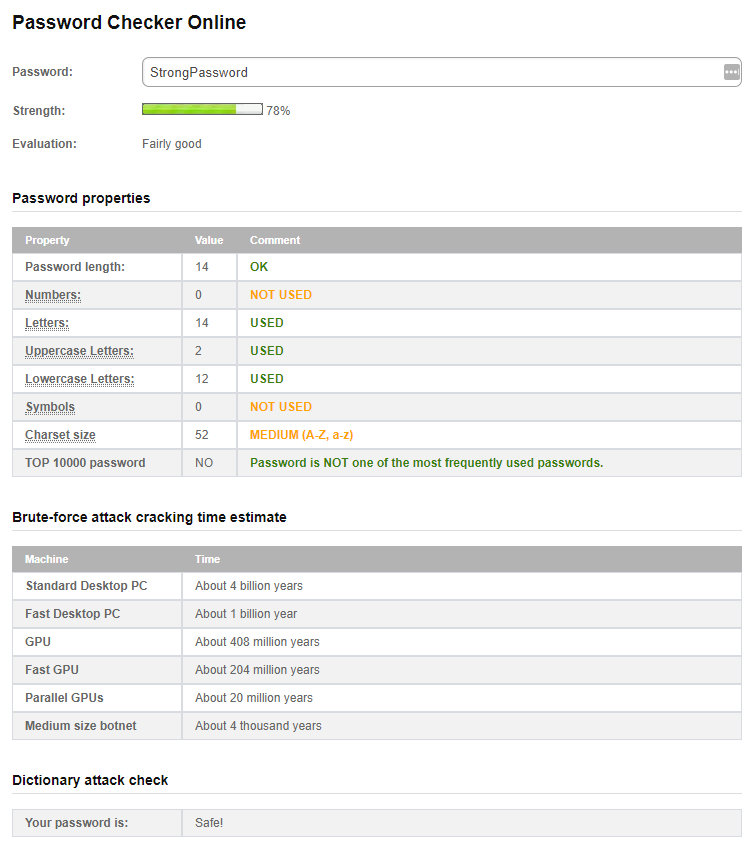This screenshot has width=751, height=850.
Task: Click the Password properties section heading
Action: (x=80, y=198)
